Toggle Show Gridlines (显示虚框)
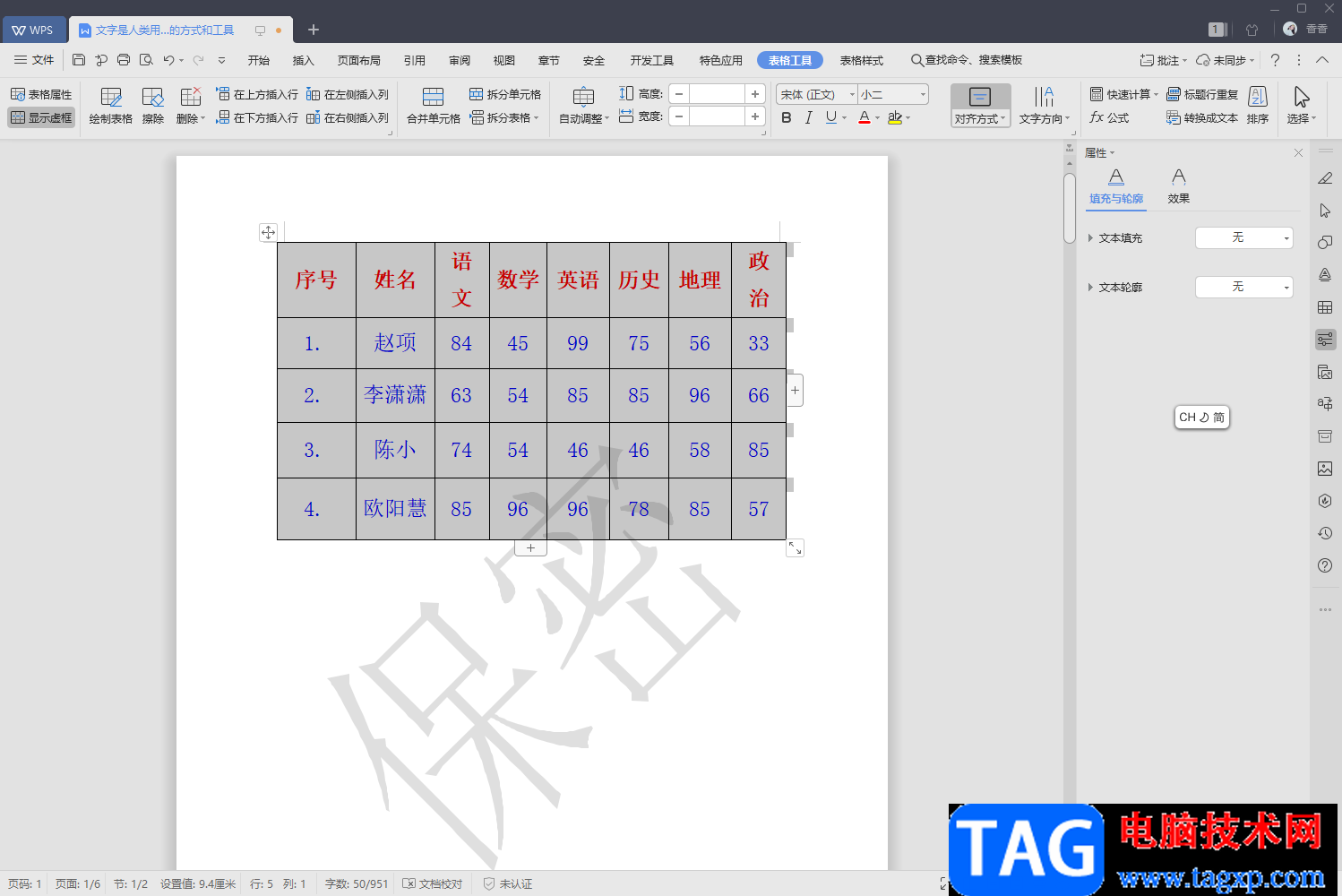The image size is (1342, 896). point(41,117)
